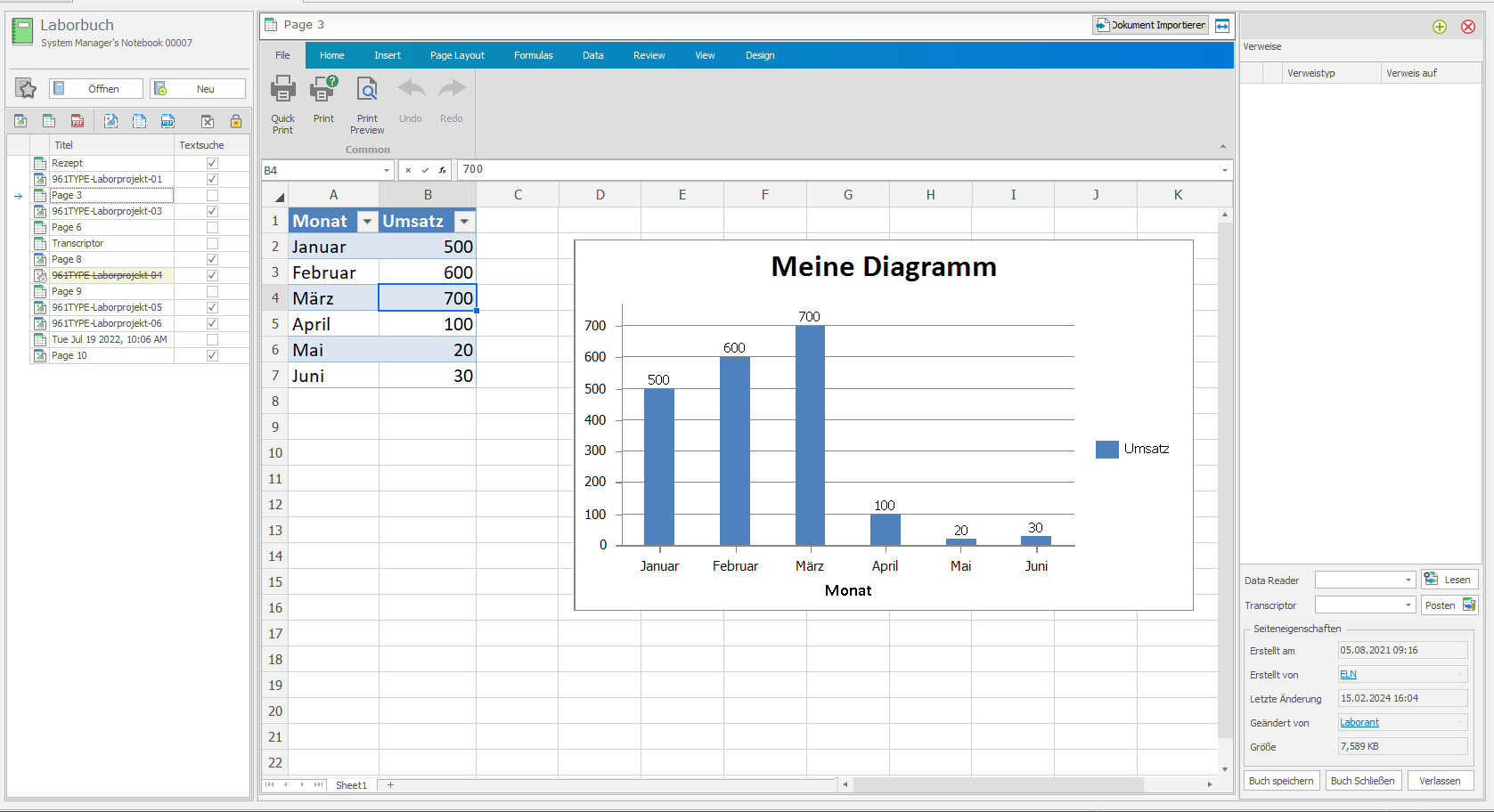The height and width of the screenshot is (812, 1494).
Task: Add a new image page icon
Action: 20,121
